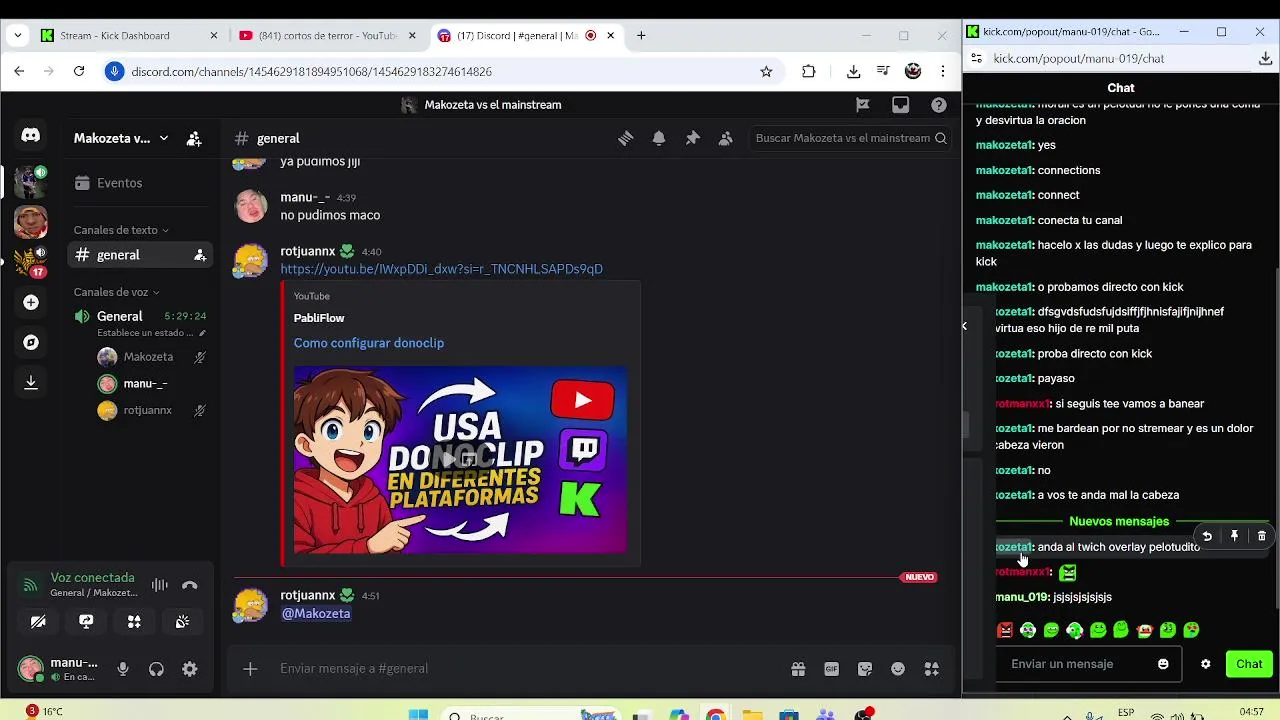The height and width of the screenshot is (720, 1280).
Task: Click the Nuevos mensajes divider label
Action: tap(1119, 521)
